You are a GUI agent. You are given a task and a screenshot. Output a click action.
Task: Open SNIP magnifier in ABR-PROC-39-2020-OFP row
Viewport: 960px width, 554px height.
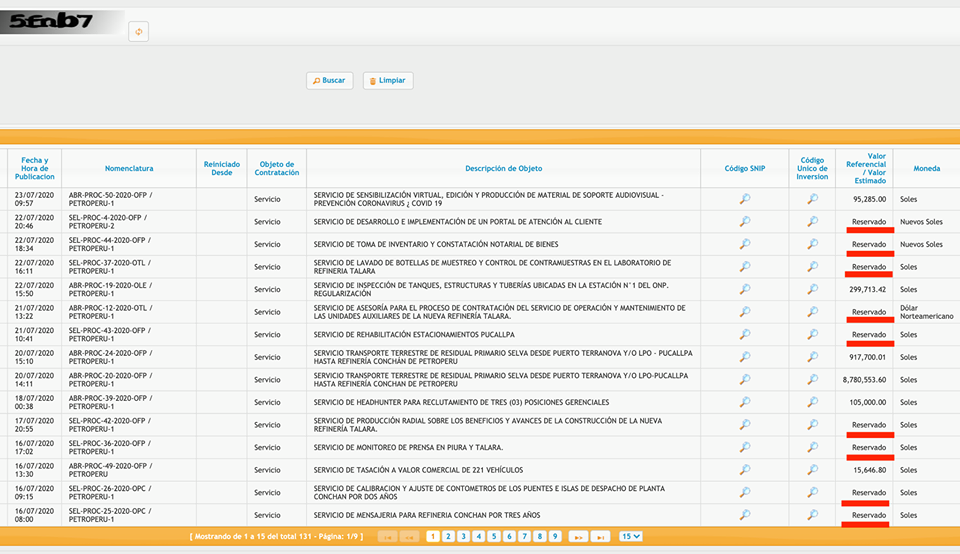(744, 402)
